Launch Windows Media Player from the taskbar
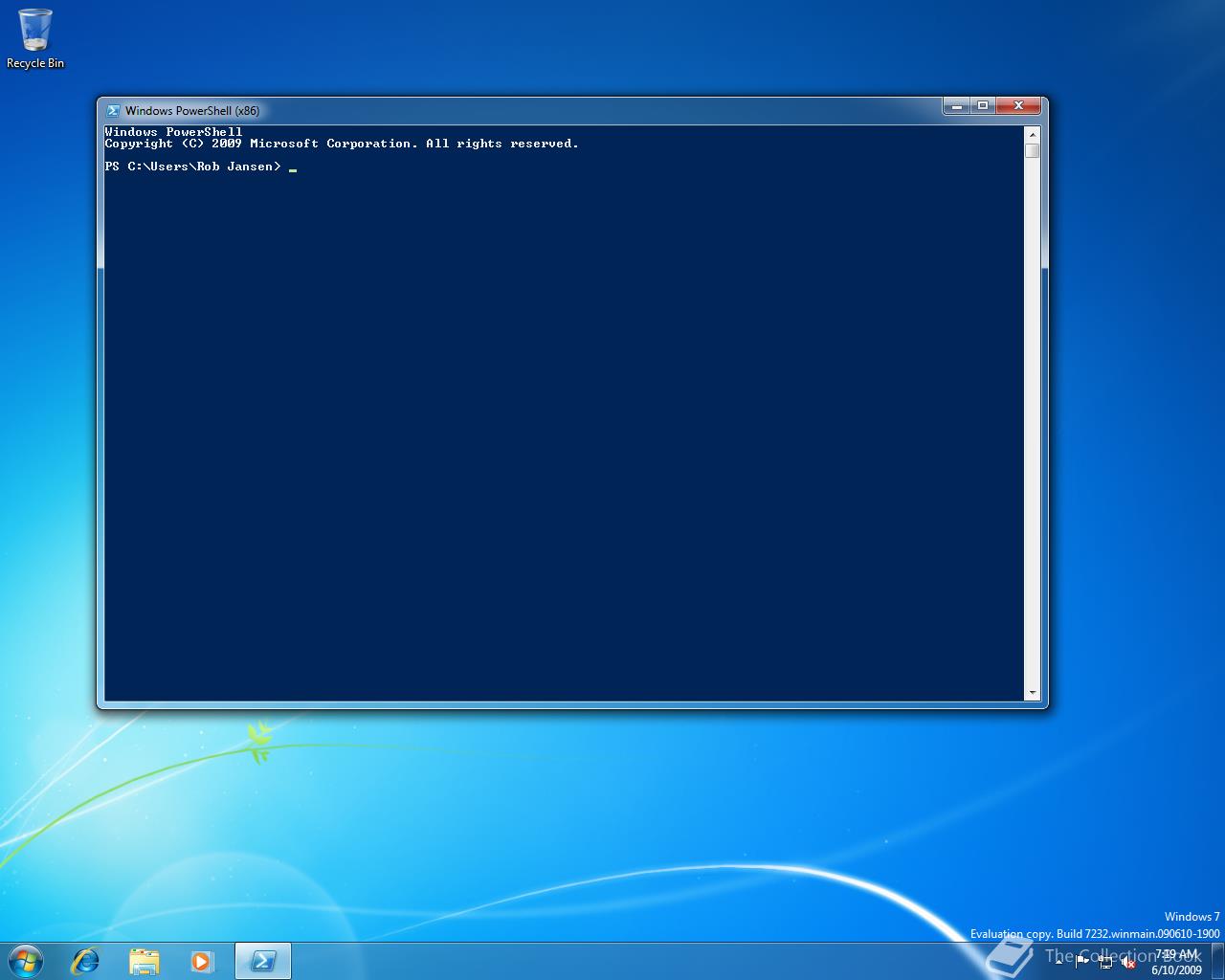Screen dimensions: 1225x980 point(201,961)
